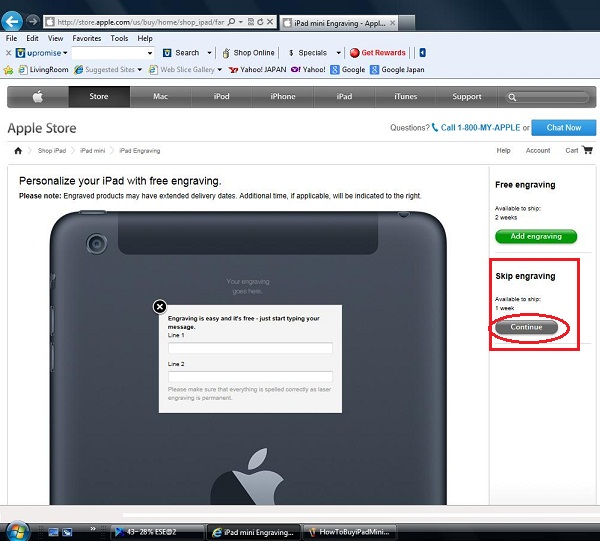600x541 pixels.
Task: Close the engraving popup with the X
Action: click(x=160, y=306)
